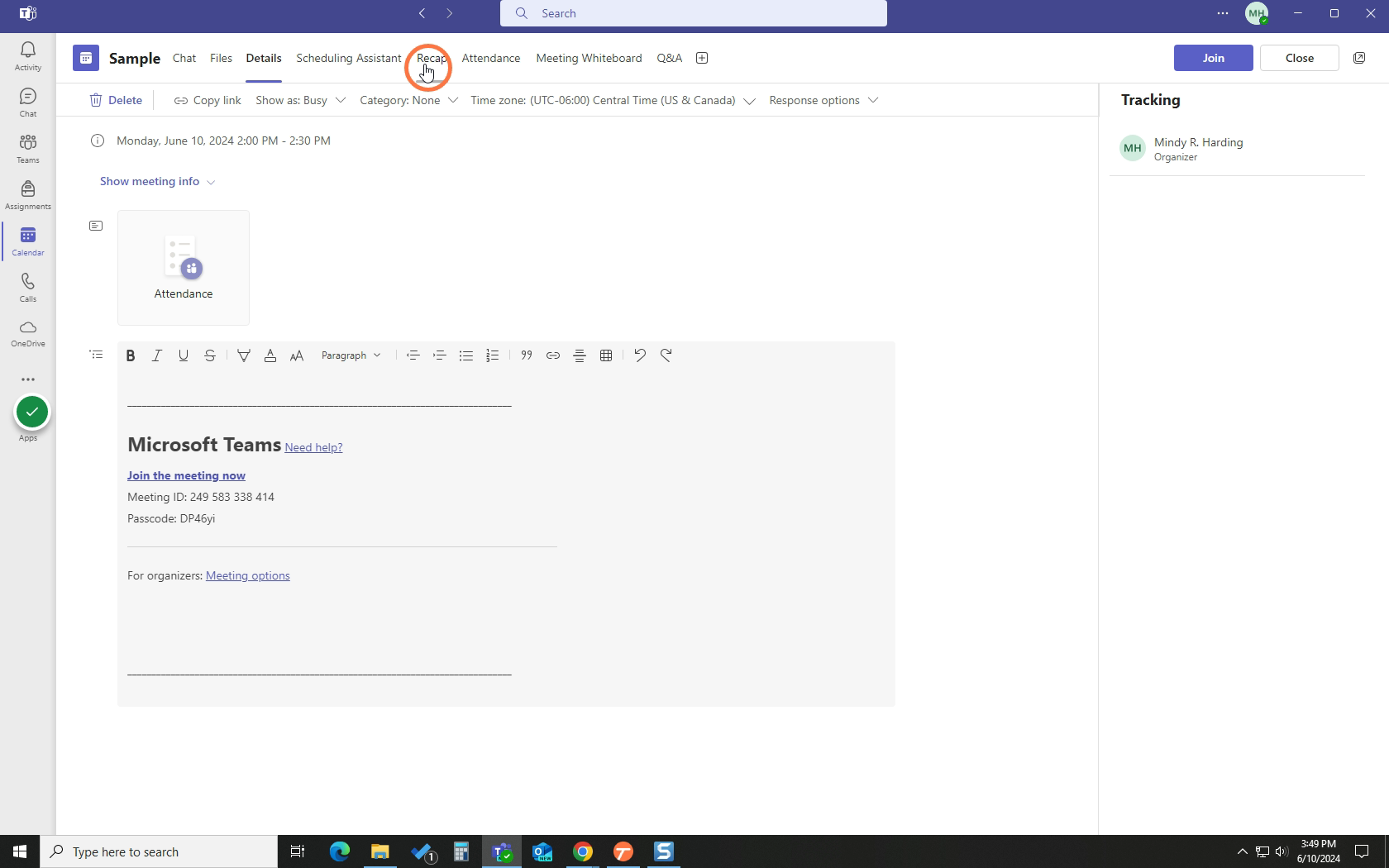The width and height of the screenshot is (1389, 868).
Task: Expand Show meeting info
Action: pos(158,181)
